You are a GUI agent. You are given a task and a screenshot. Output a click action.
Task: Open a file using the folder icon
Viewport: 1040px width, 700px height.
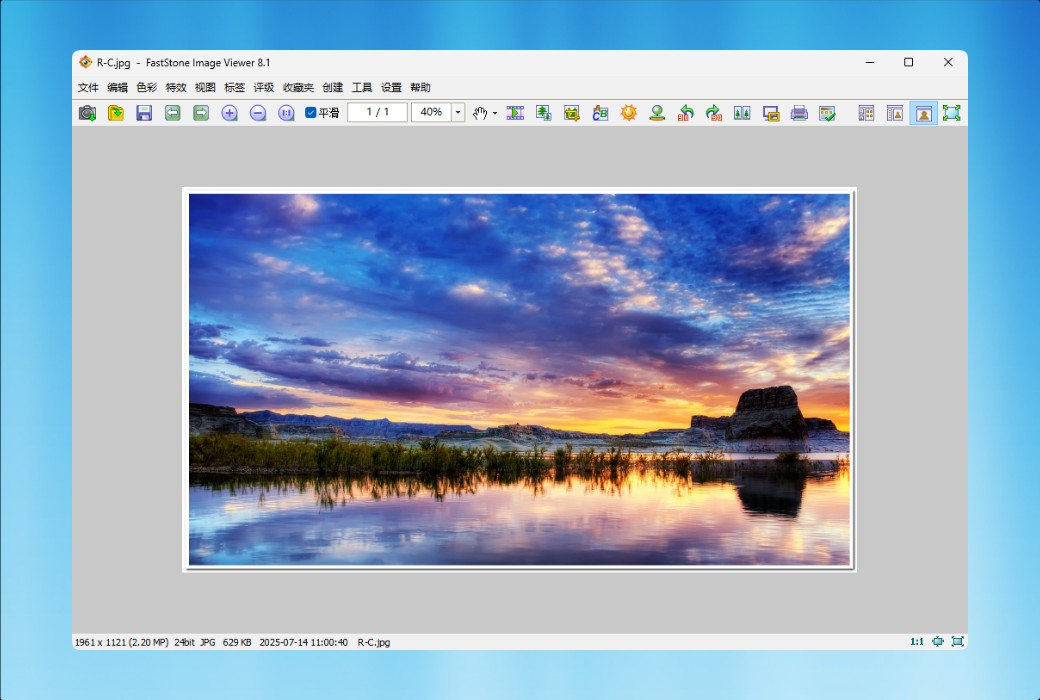[115, 113]
